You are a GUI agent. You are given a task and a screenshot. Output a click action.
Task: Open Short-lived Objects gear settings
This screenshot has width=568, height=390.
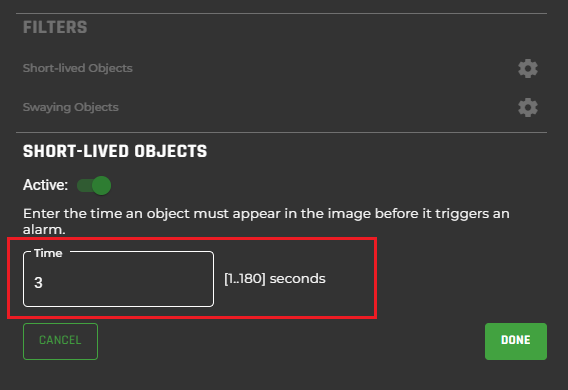[x=528, y=68]
